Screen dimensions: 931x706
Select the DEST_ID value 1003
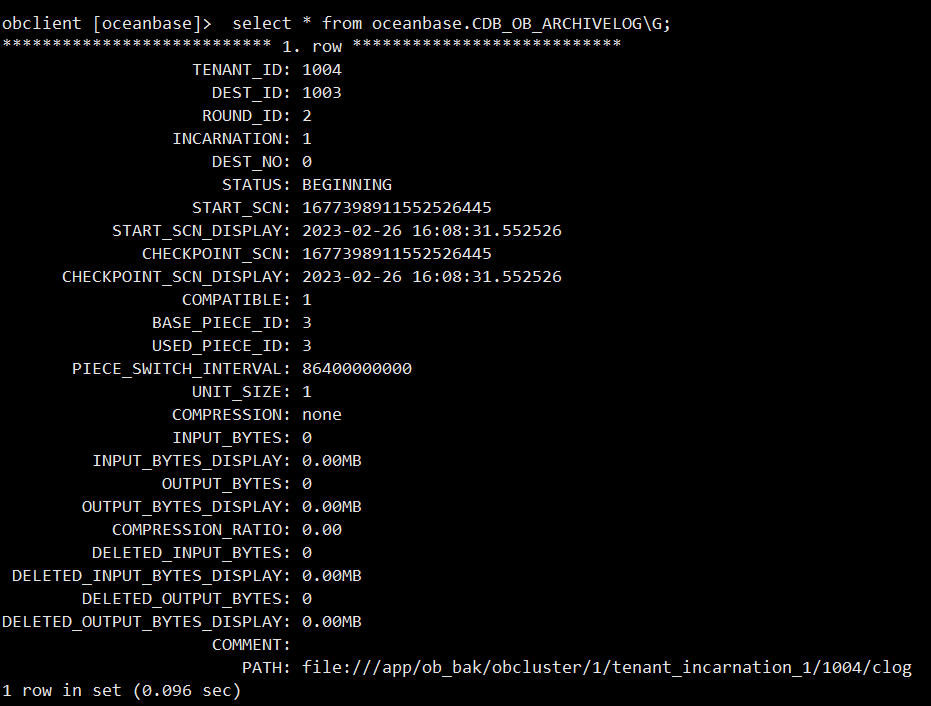tap(322, 93)
